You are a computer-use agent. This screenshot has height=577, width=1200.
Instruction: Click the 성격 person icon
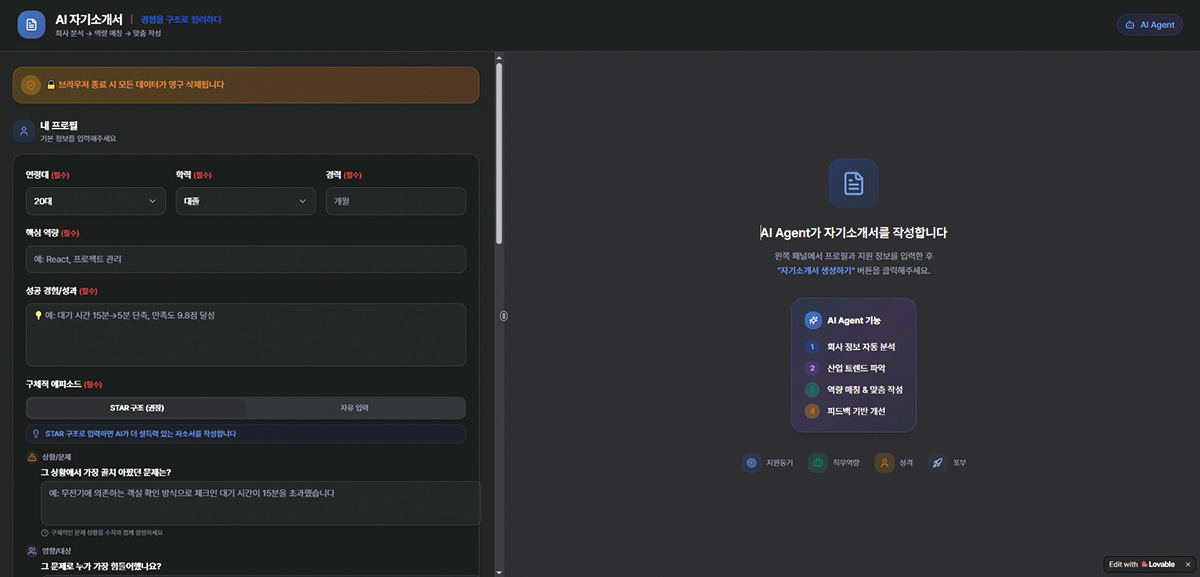pyautogui.click(x=884, y=463)
